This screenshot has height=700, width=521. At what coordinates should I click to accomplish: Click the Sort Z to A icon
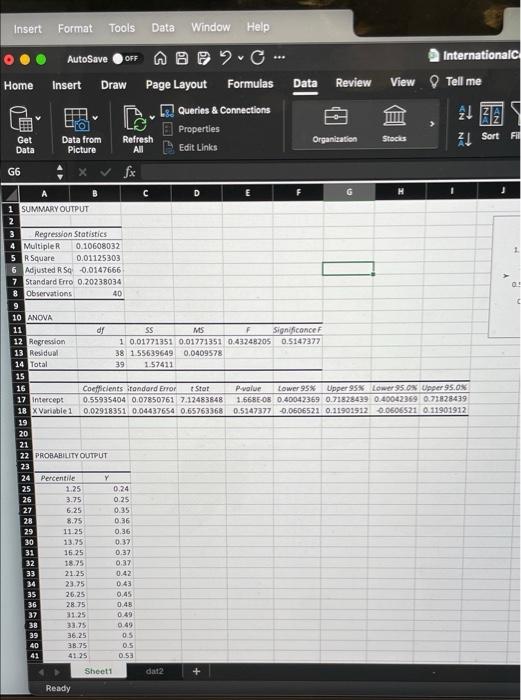[x=464, y=141]
